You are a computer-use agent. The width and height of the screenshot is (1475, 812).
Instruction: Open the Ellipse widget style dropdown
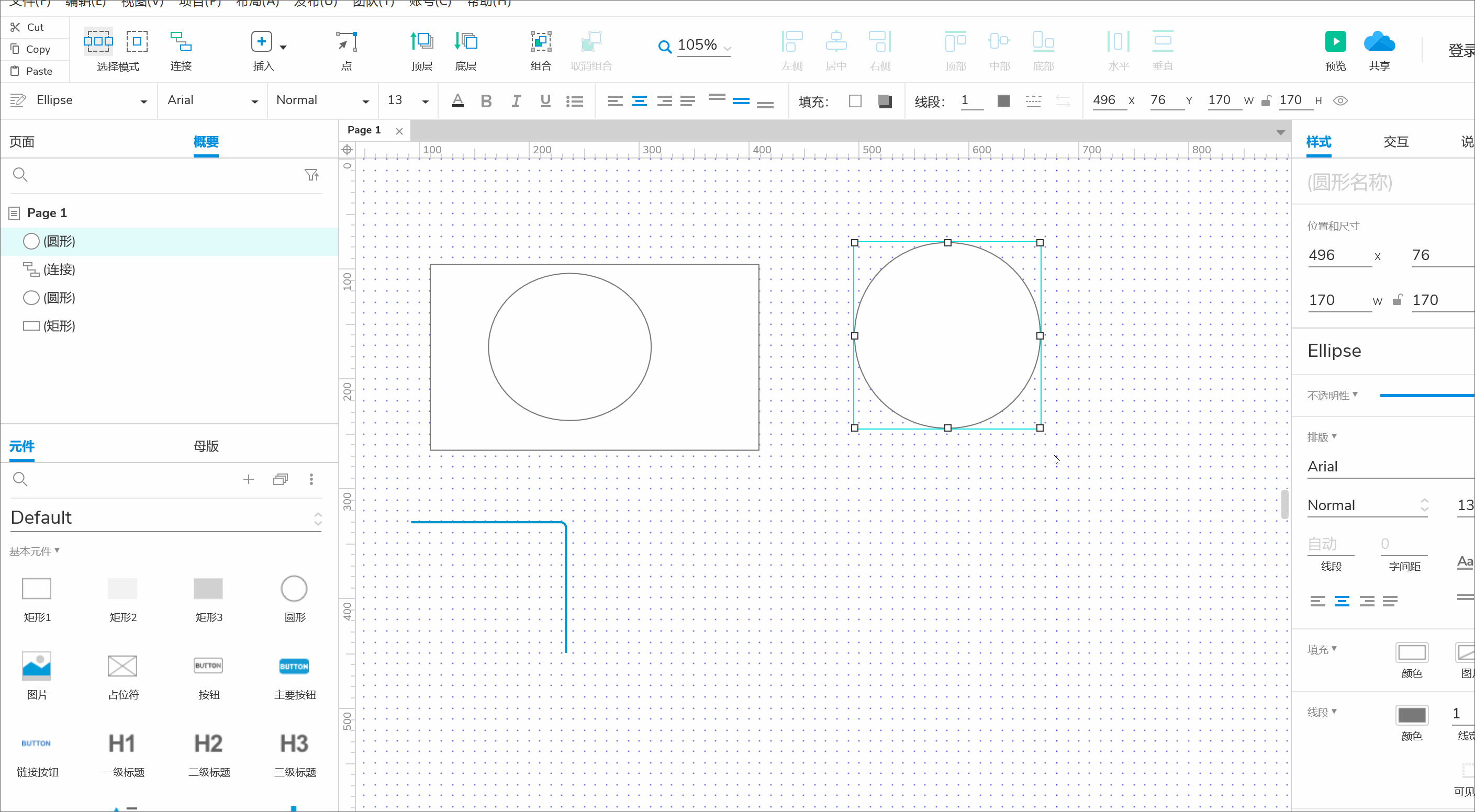pyautogui.click(x=143, y=101)
